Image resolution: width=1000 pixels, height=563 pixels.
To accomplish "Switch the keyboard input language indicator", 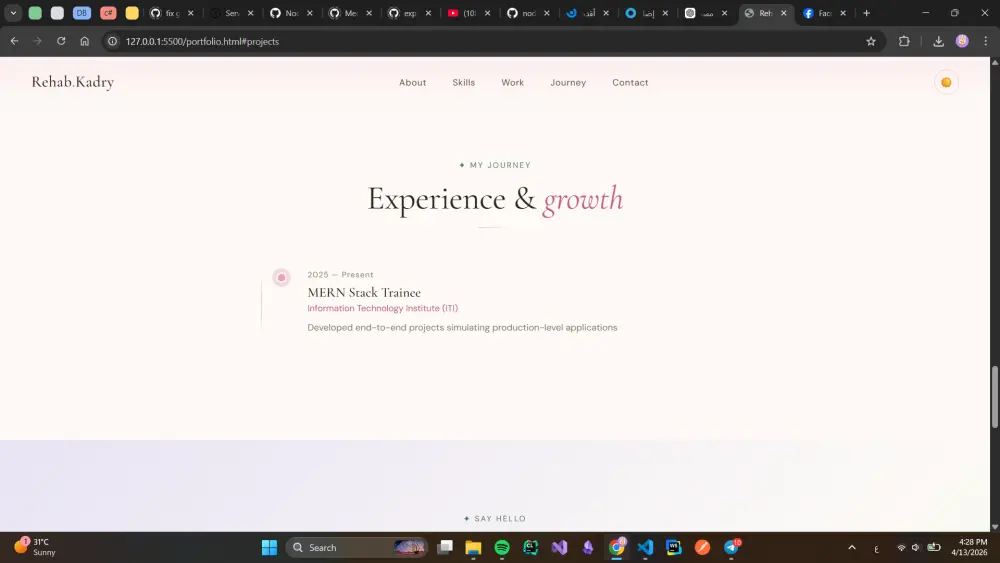I will point(876,548).
